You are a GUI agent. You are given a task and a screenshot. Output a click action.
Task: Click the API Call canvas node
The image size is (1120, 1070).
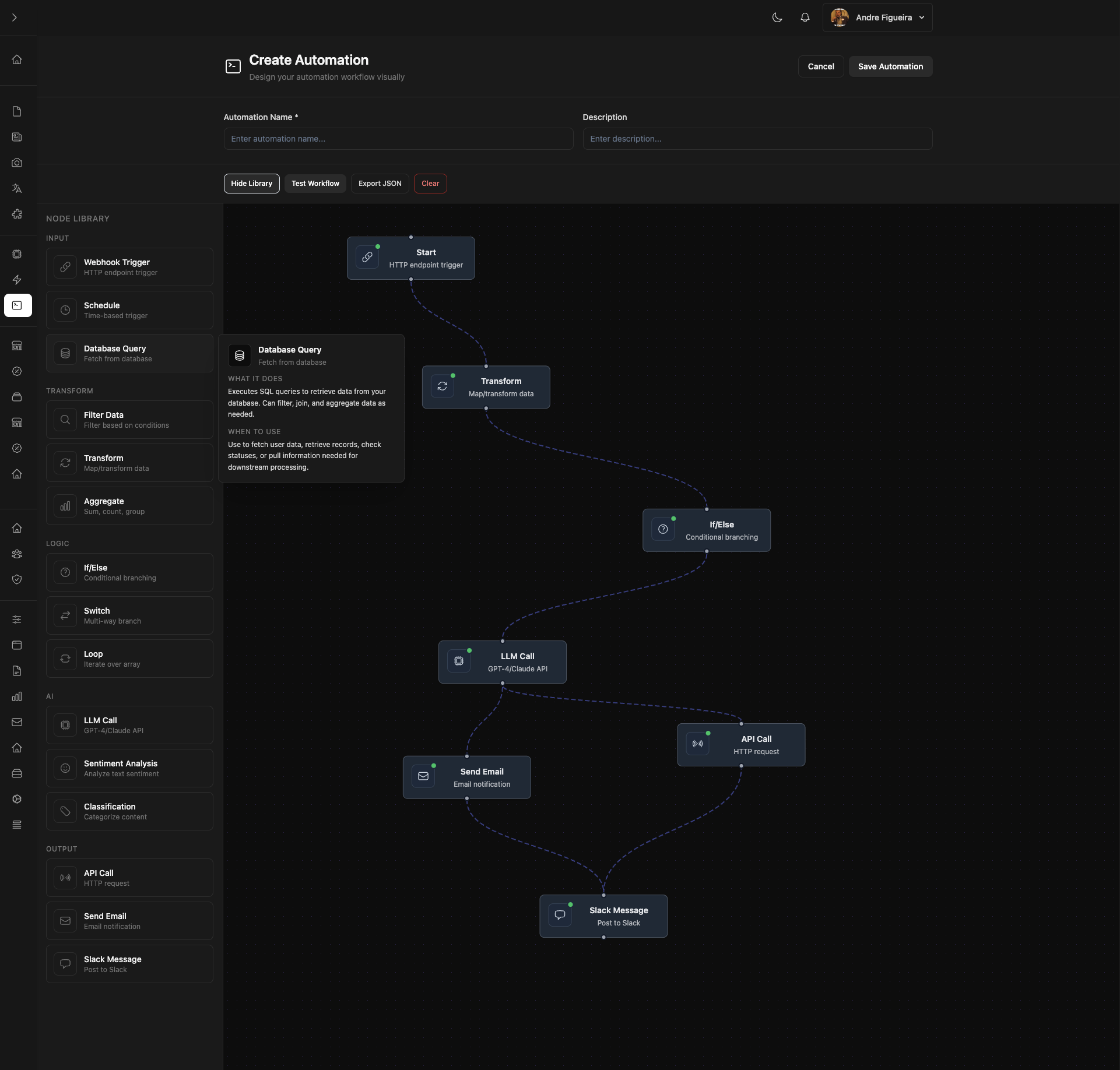click(741, 745)
